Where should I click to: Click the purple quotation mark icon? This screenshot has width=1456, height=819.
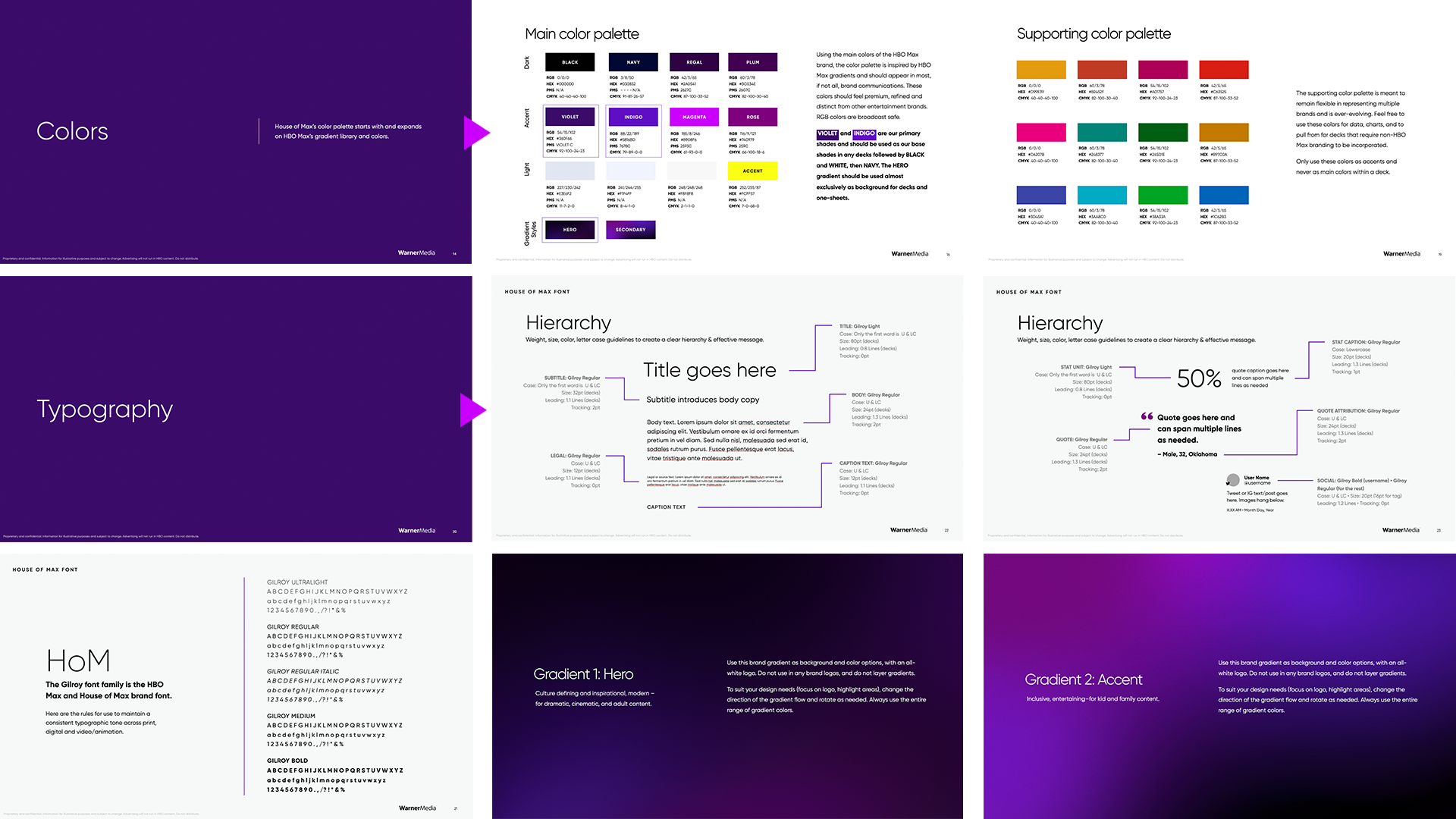pos(1147,416)
